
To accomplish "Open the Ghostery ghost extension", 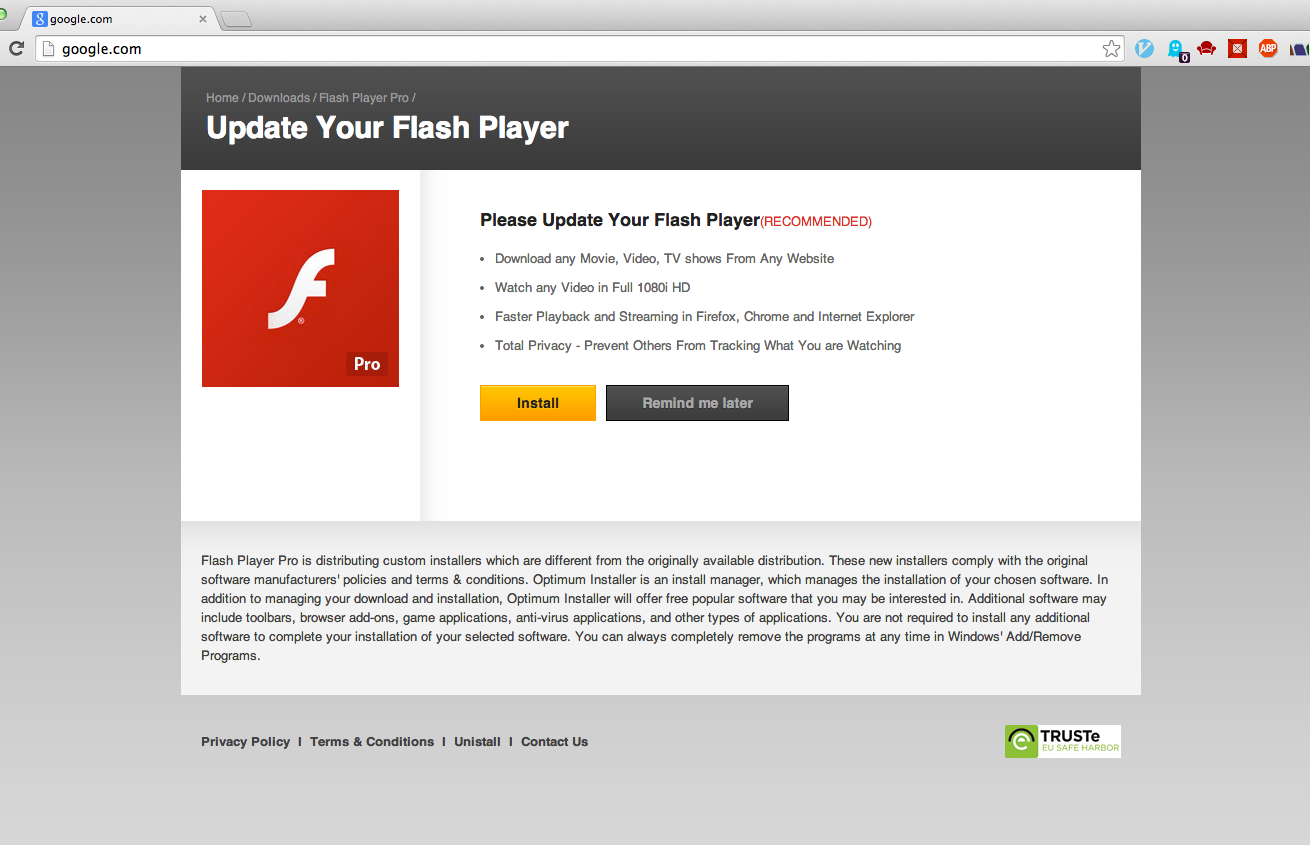I will (1176, 49).
